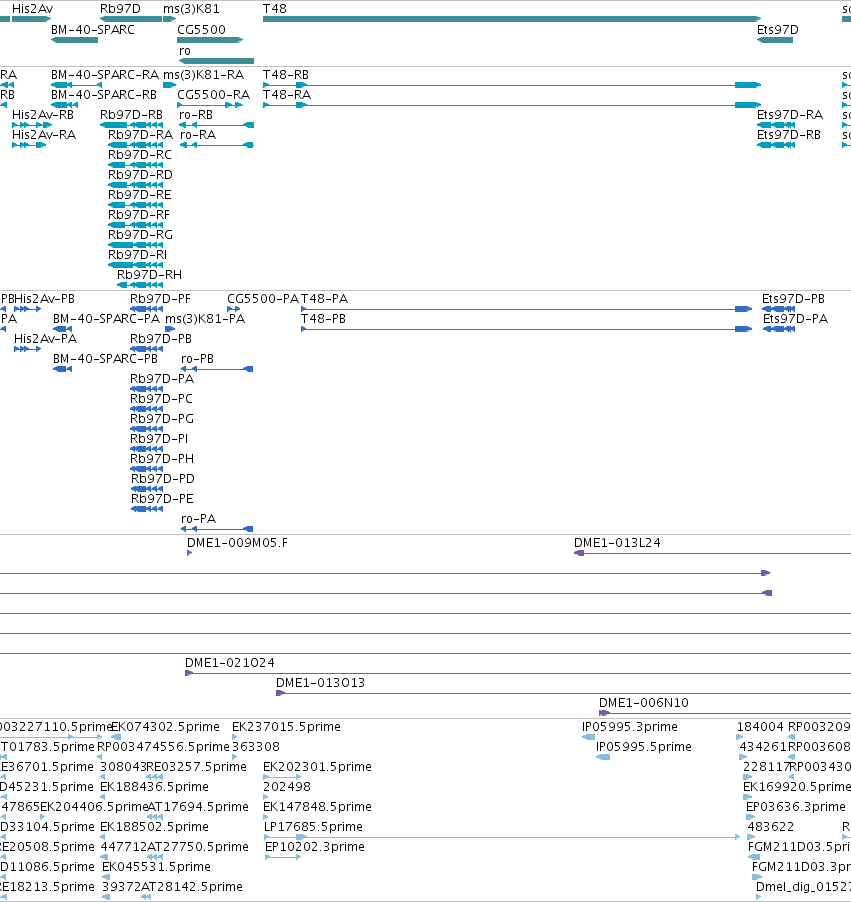Choose protein Rb97D-PA

pos(162,379)
